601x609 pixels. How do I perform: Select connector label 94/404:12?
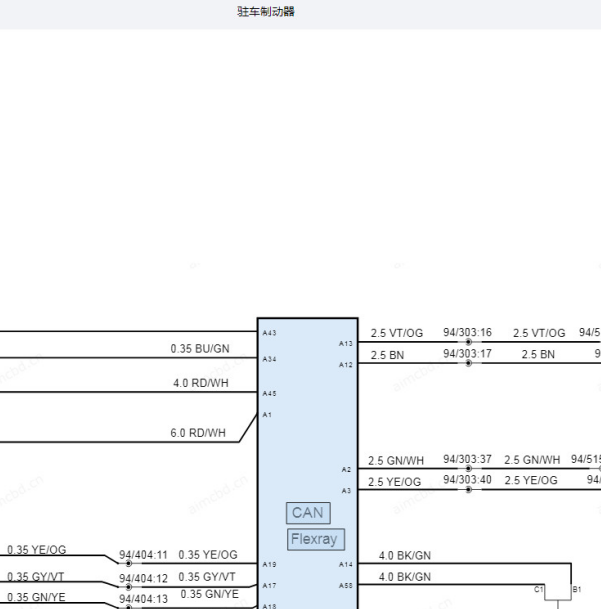pos(143,579)
